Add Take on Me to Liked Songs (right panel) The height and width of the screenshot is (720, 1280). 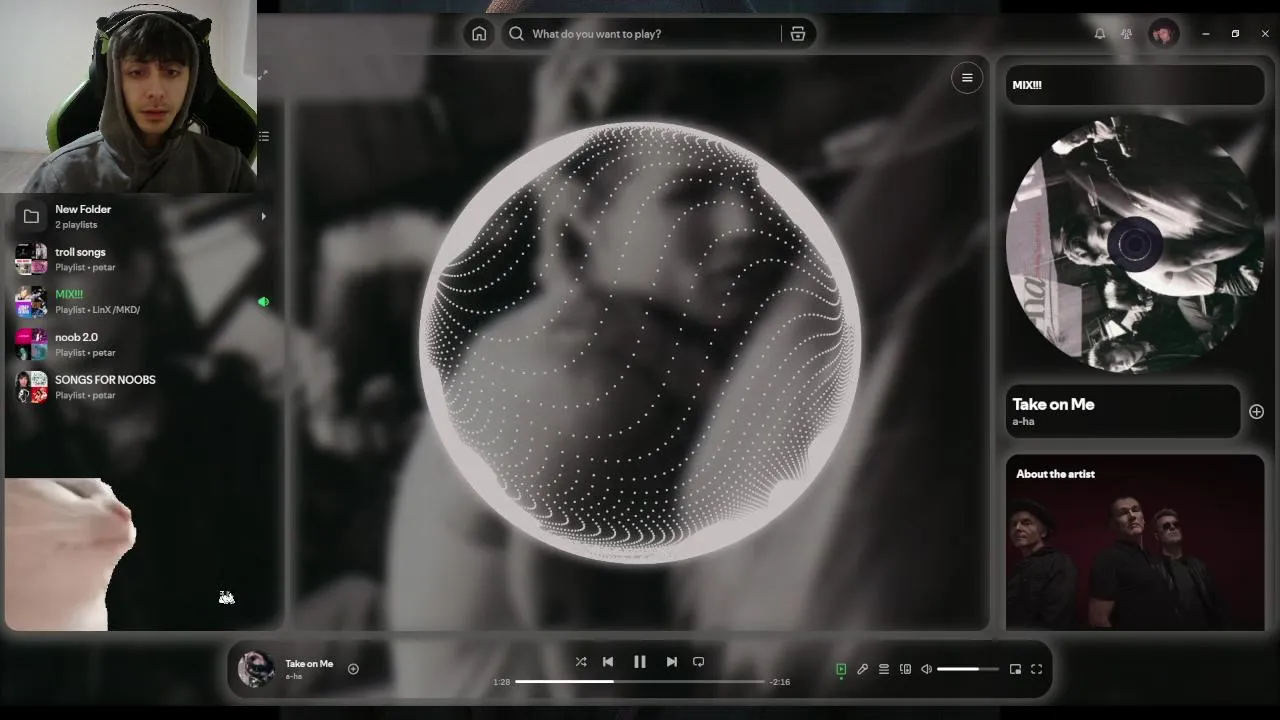tap(1256, 411)
